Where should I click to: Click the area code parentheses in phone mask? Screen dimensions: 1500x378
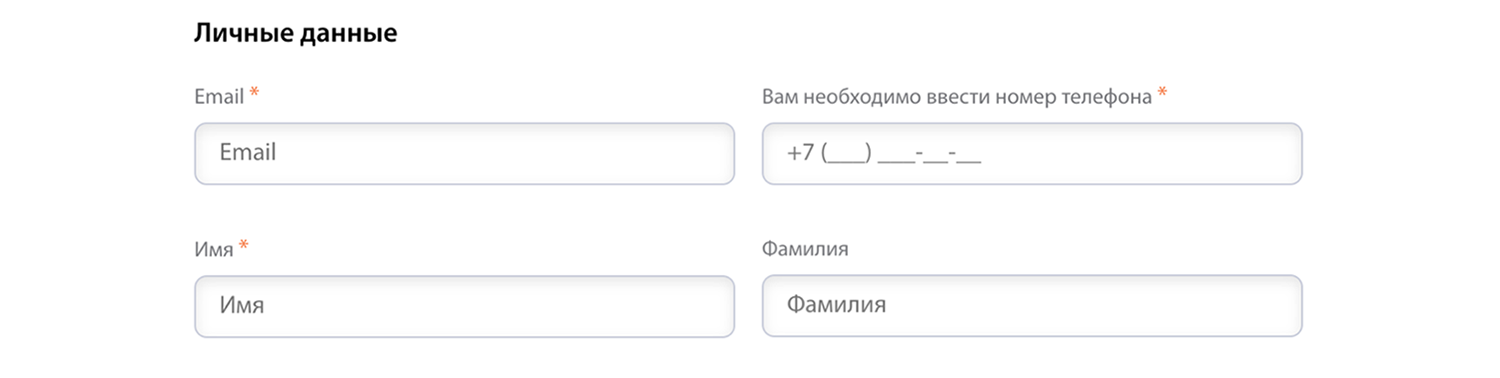[x=846, y=153]
